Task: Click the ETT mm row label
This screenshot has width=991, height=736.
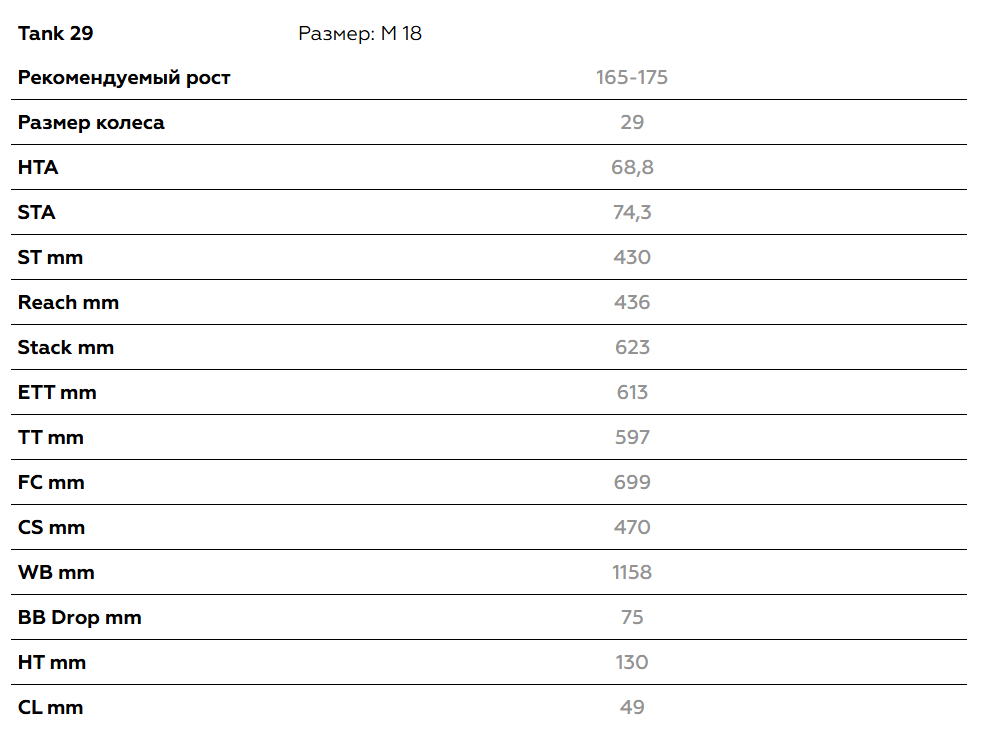Action: 57,392
